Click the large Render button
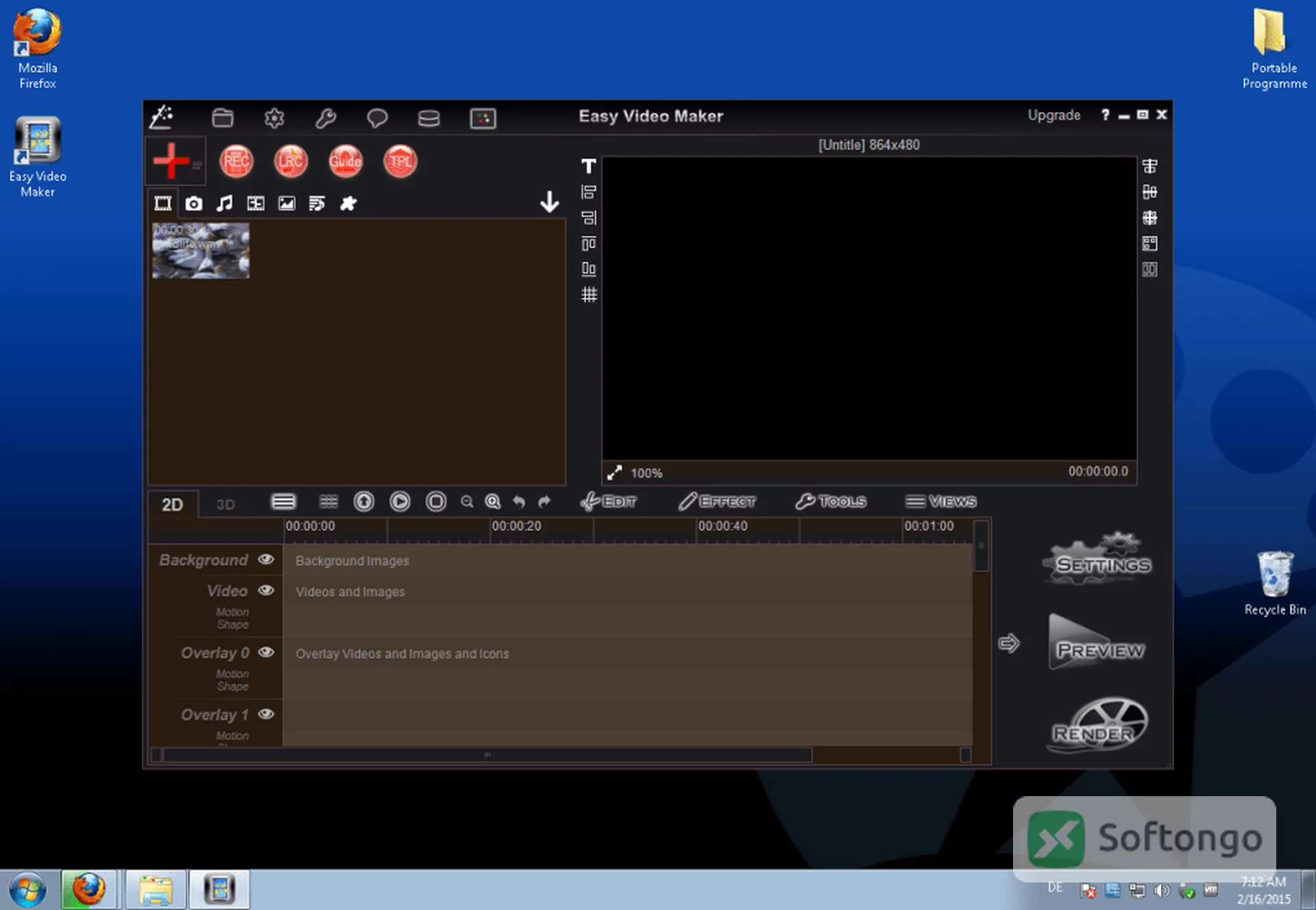 point(1098,726)
